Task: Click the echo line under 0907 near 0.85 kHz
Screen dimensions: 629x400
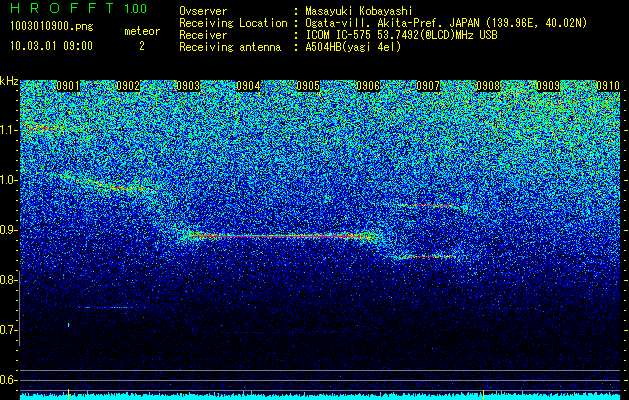Action: 428,256
